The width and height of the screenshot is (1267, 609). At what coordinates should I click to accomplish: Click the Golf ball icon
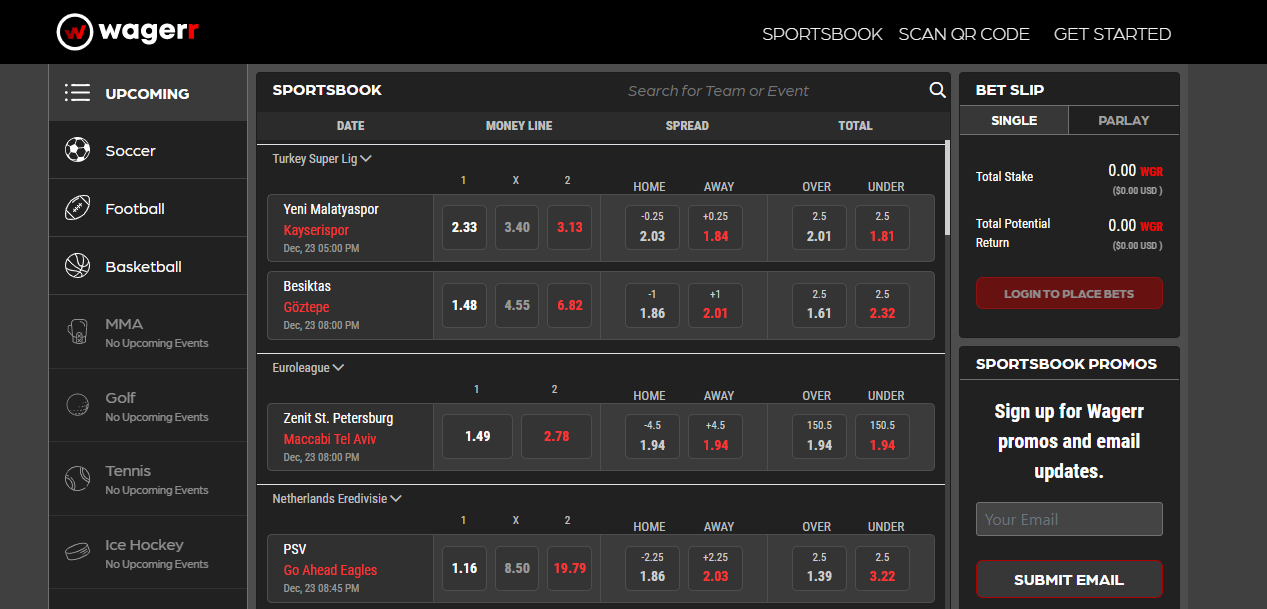(77, 405)
